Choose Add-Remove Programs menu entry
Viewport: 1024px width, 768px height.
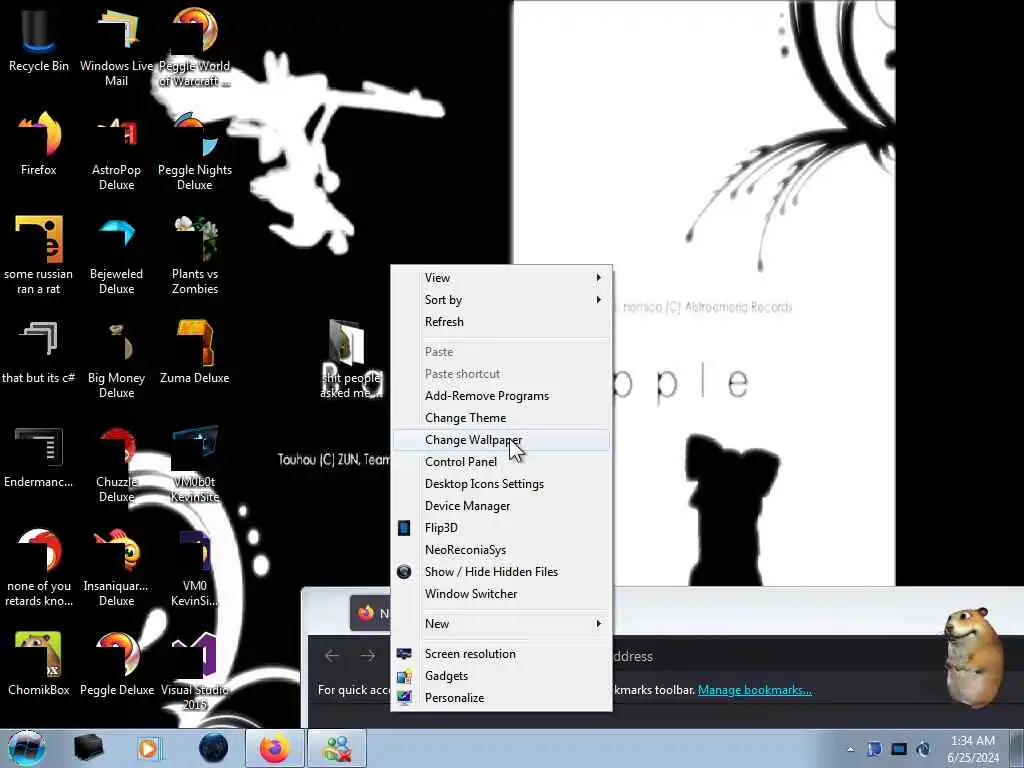502,396
